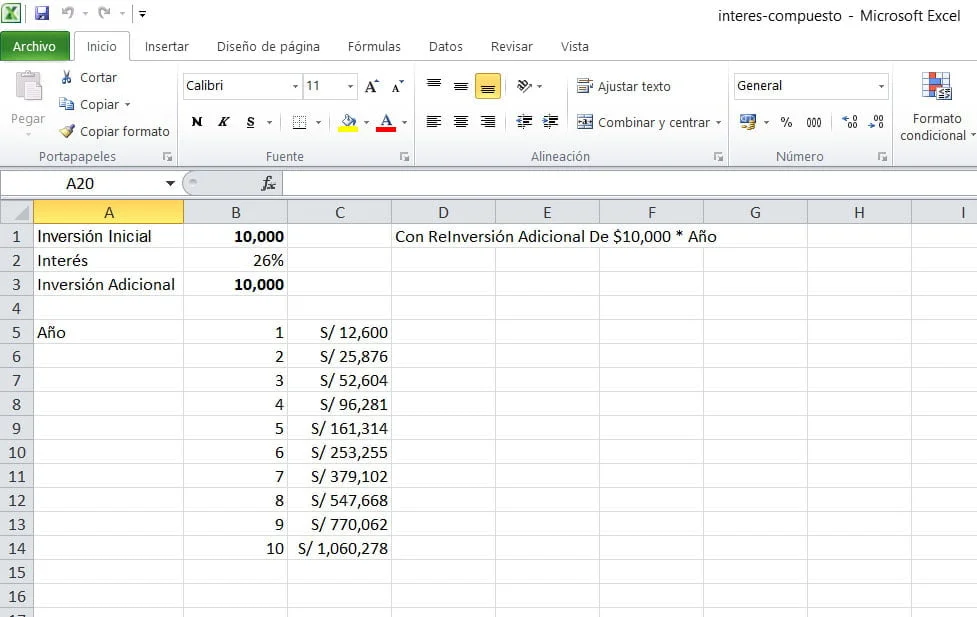Click the increase indent icon
The image size is (977, 617).
point(550,122)
